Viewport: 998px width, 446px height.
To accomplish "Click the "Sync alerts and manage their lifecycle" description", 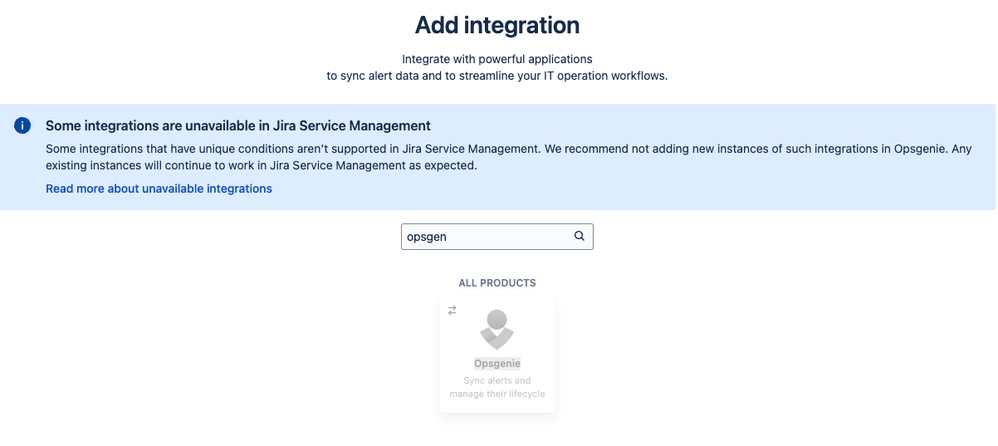I will click(x=497, y=387).
